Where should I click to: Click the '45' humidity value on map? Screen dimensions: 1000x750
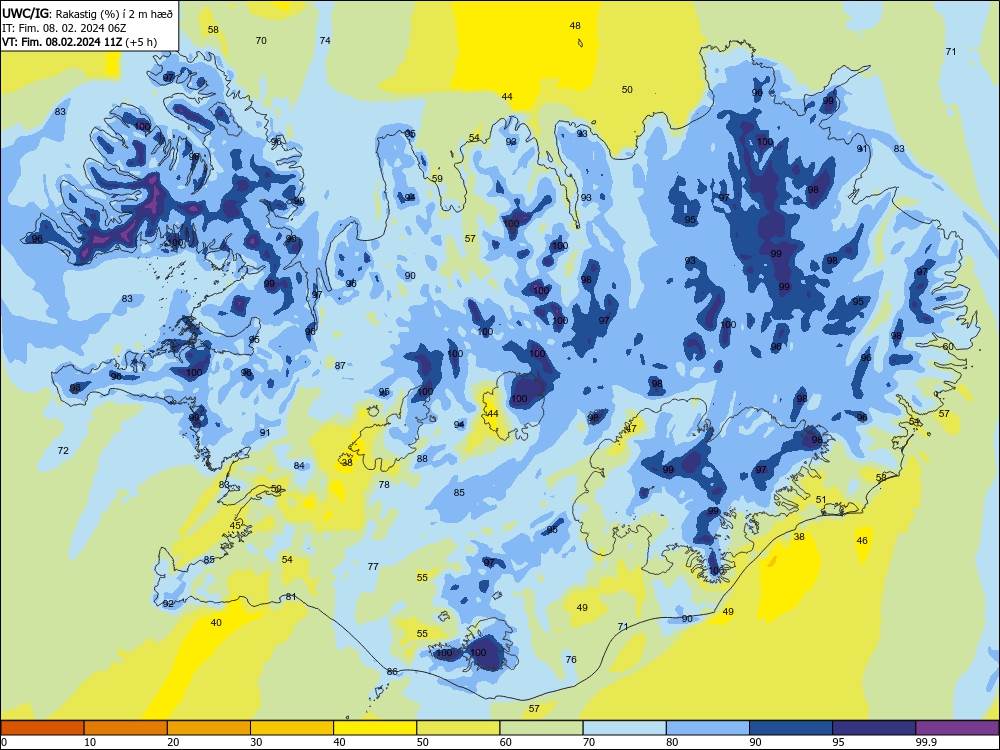tap(235, 525)
